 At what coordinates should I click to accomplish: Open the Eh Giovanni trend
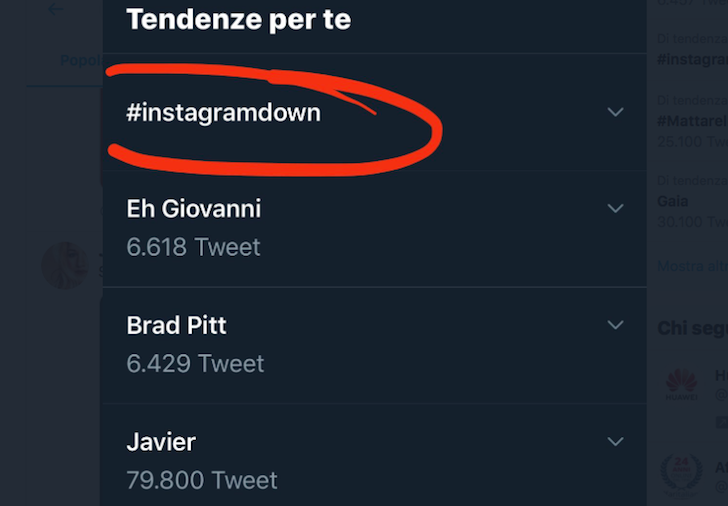coord(194,208)
